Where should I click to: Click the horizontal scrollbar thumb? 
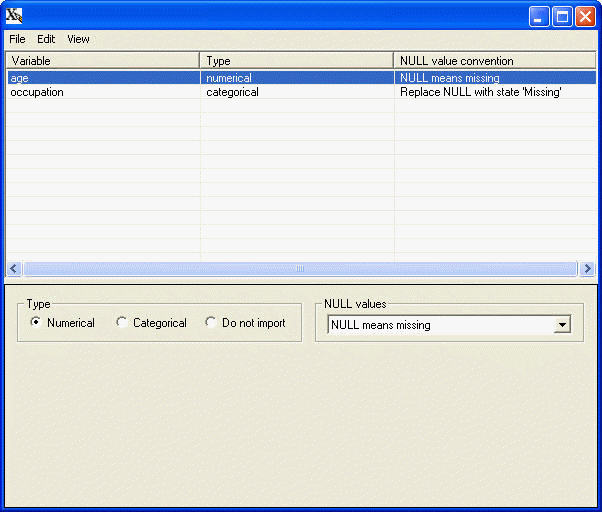tap(300, 269)
